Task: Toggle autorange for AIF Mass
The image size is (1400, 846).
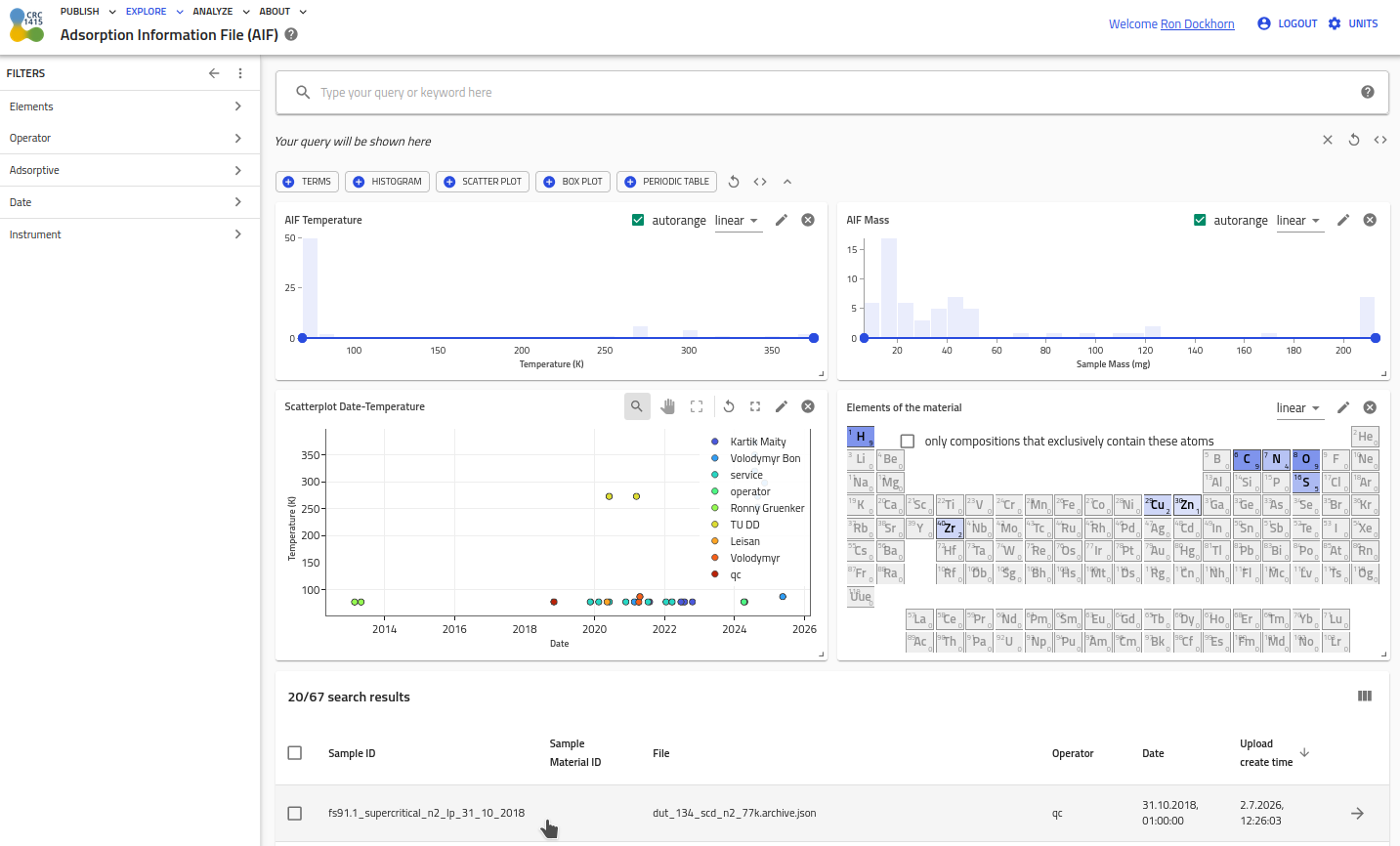Action: 1200,220
